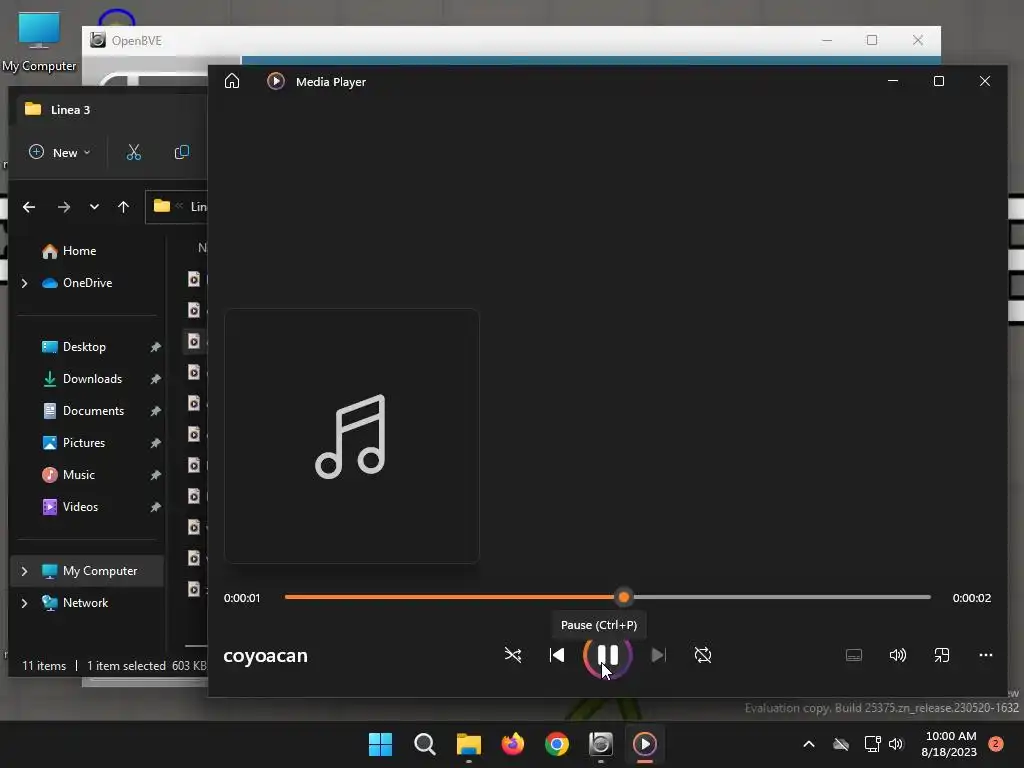Launch Firefox from taskbar
Screen dimensions: 1024x768
coord(513,744)
